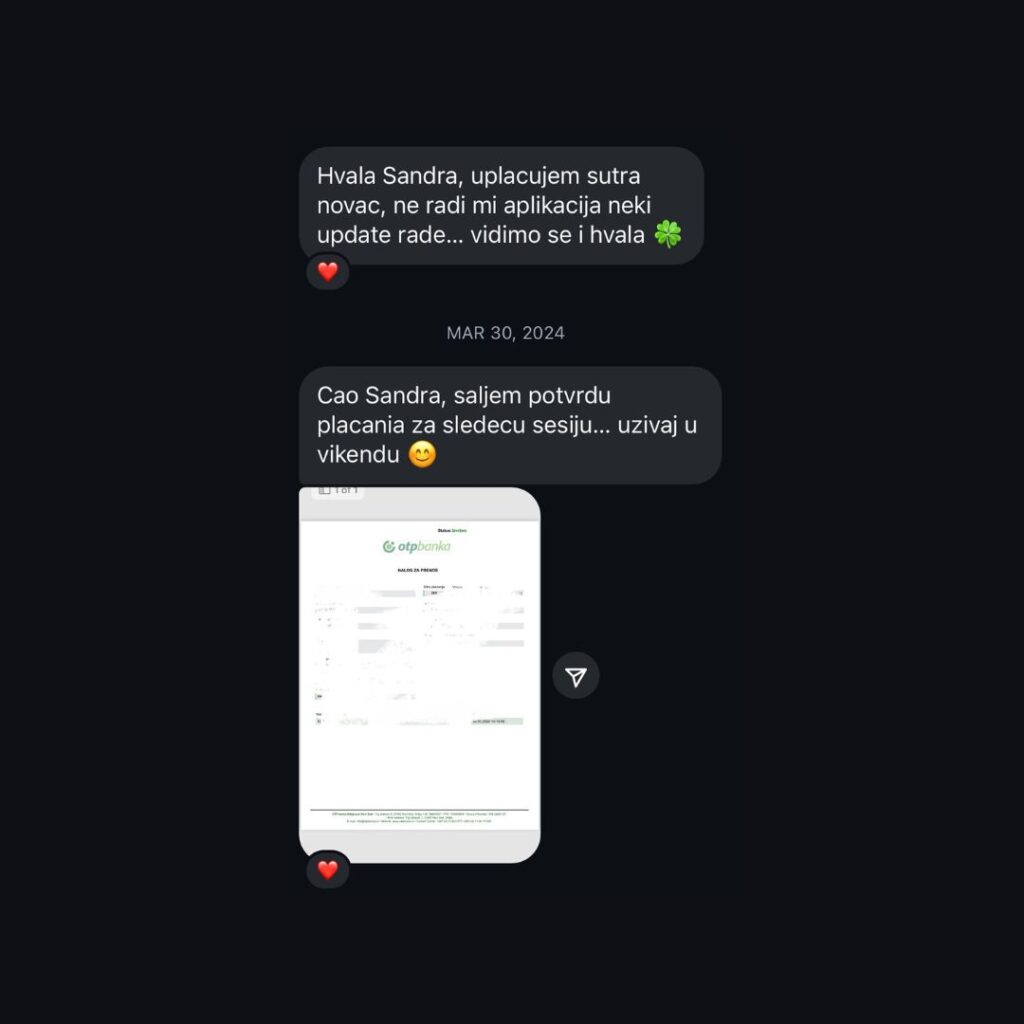Tap the footer contact text of the document

click(x=419, y=817)
